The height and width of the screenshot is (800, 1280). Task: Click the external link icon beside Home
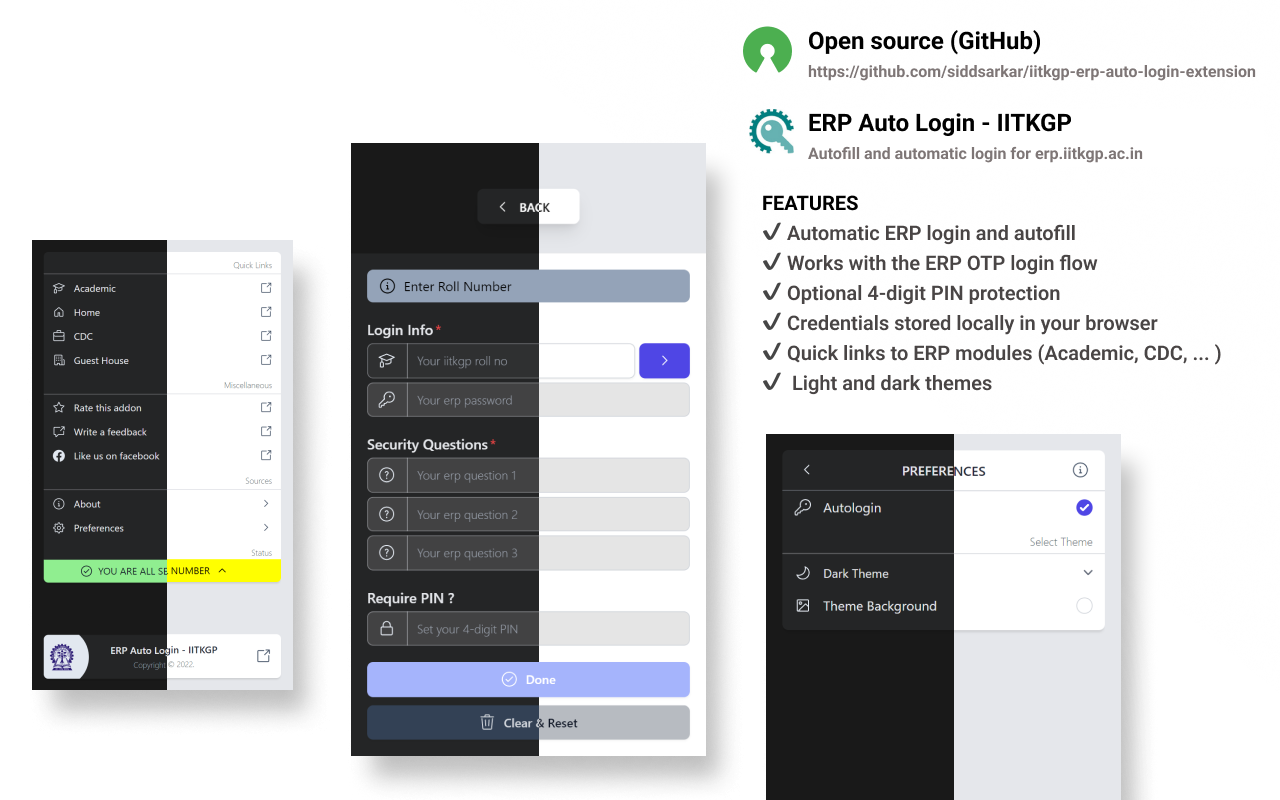pos(266,312)
